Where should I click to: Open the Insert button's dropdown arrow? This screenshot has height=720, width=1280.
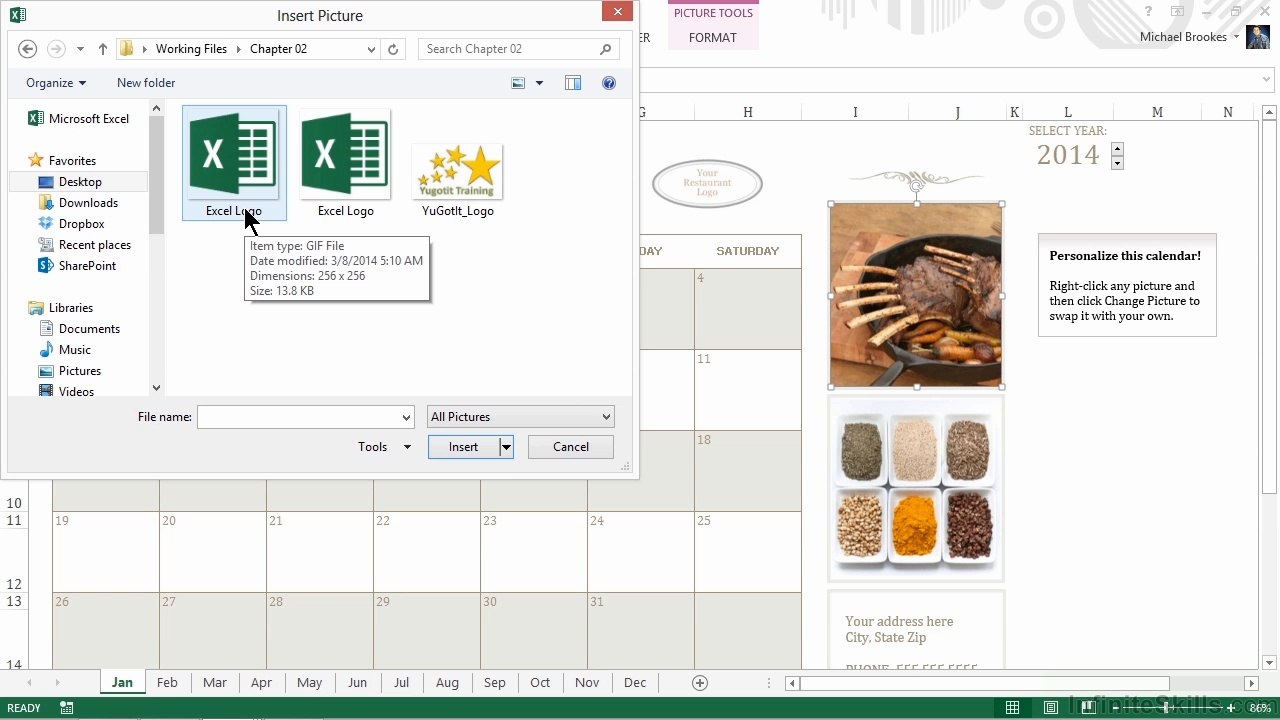506,447
